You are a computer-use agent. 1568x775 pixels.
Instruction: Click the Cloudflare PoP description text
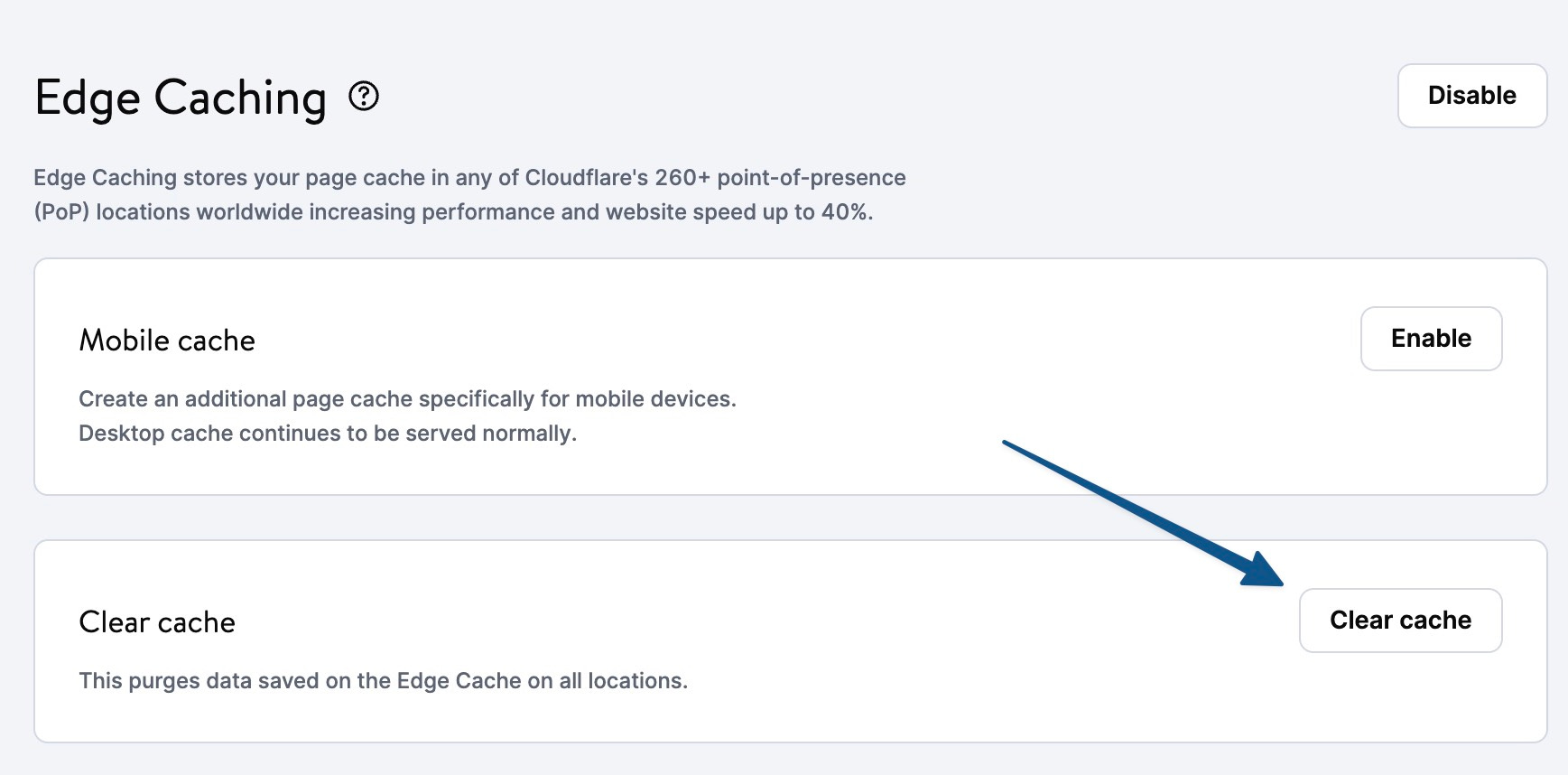point(469,194)
